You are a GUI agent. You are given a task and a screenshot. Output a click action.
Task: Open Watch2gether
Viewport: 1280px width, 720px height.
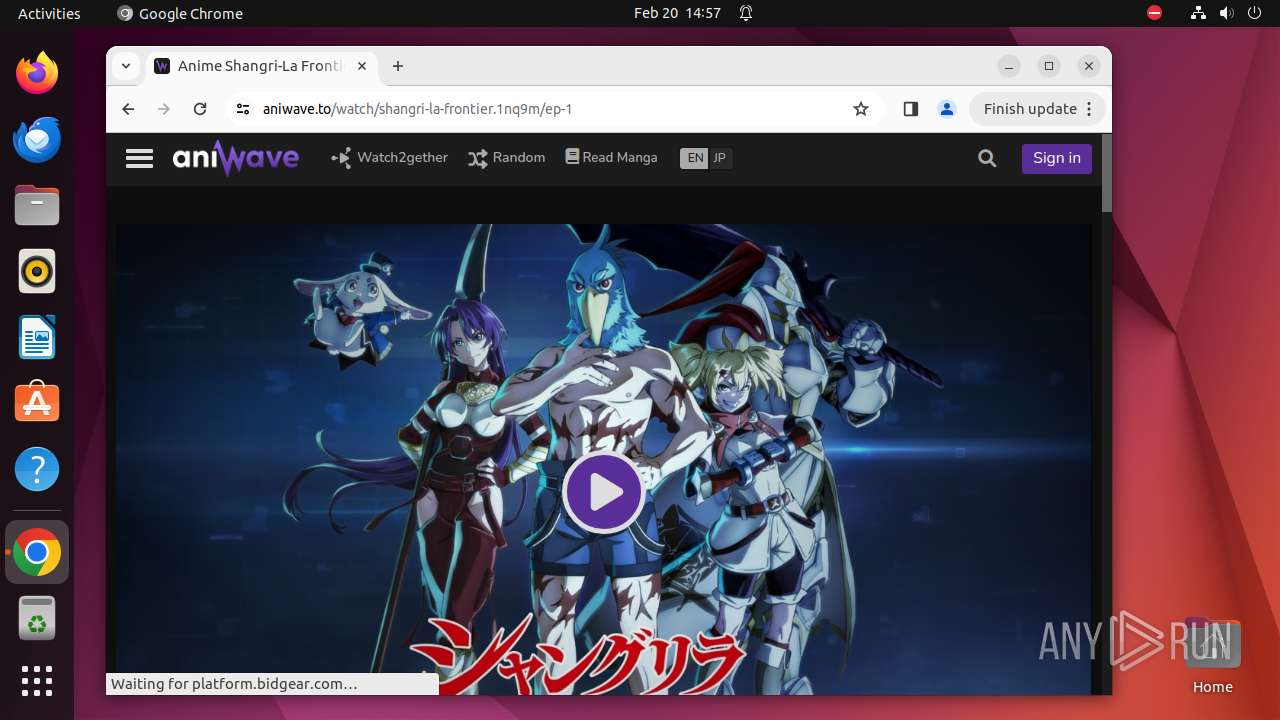tap(389, 158)
